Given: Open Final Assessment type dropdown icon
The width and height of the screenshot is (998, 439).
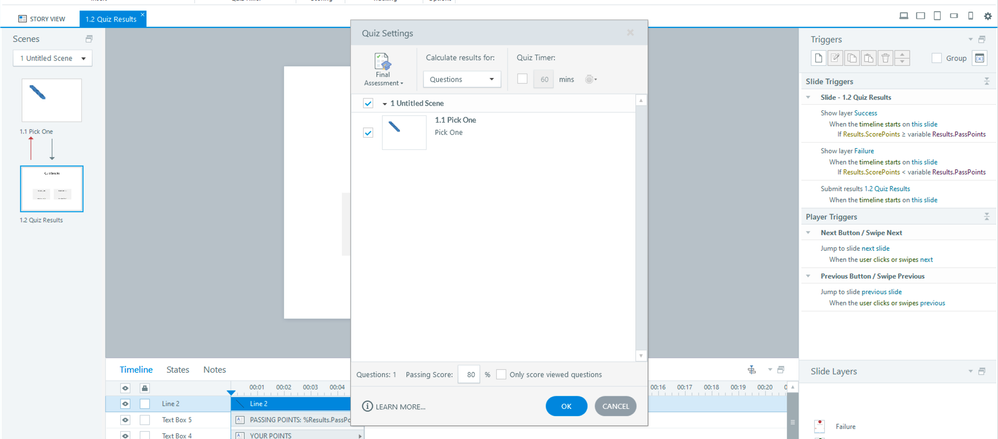Looking at the screenshot, I should [x=383, y=69].
